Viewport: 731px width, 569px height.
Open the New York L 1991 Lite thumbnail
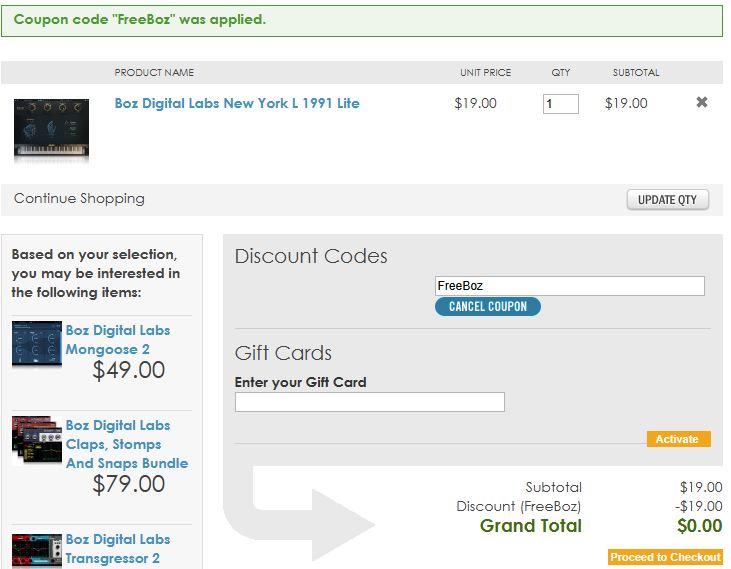51,129
